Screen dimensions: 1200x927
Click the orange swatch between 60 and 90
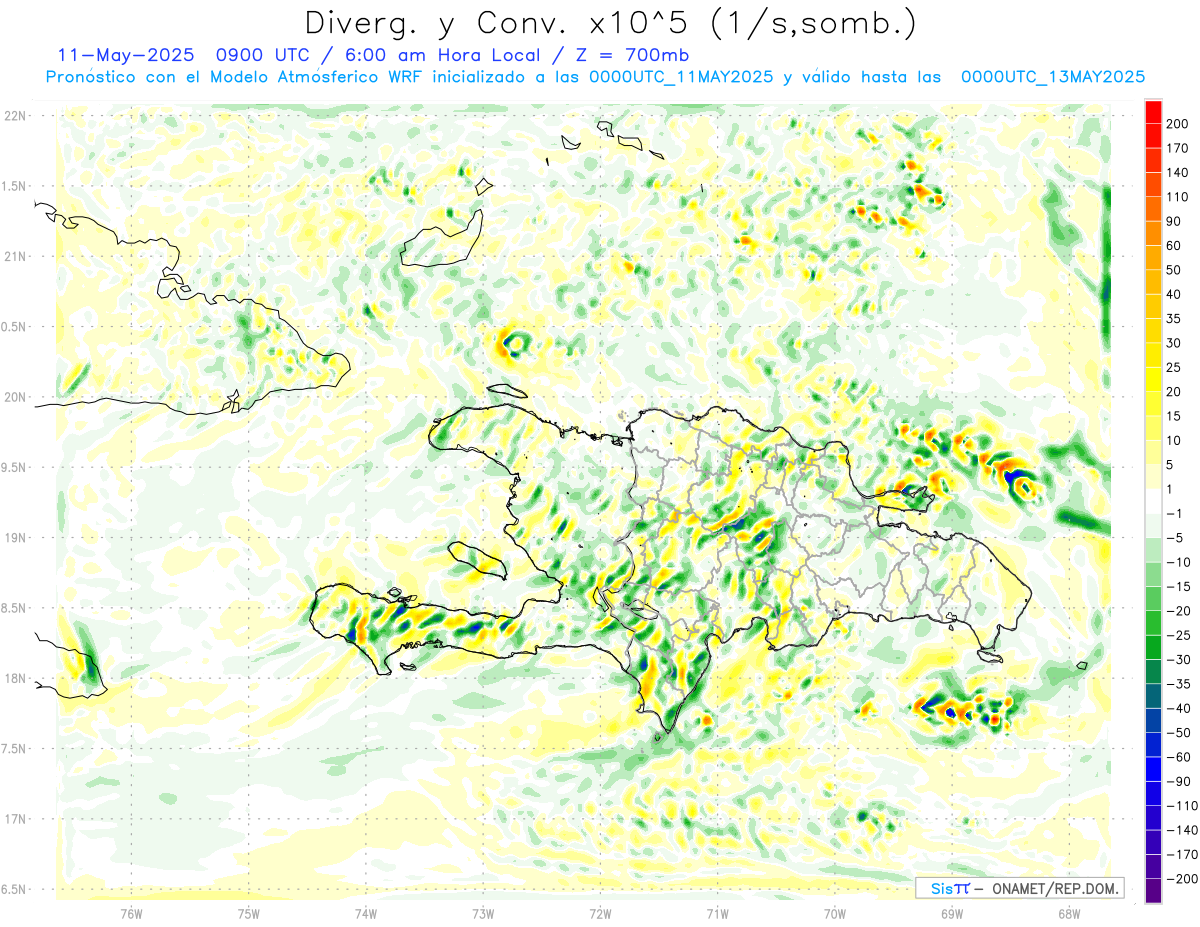coord(1154,233)
